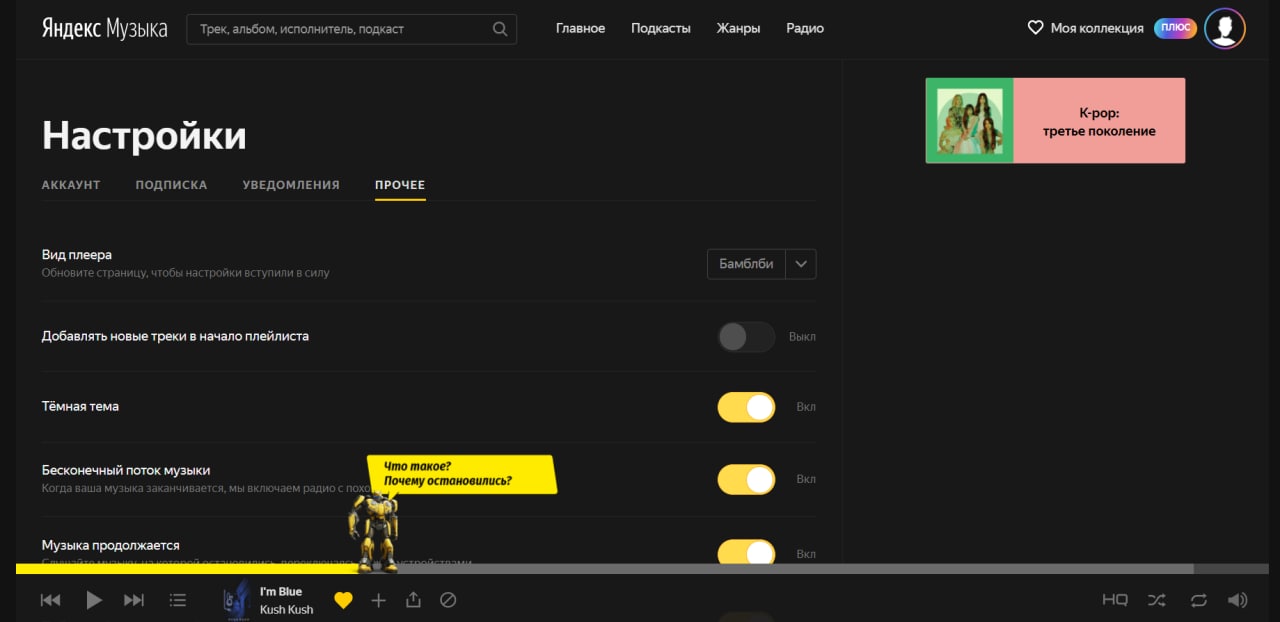Image resolution: width=1280 pixels, height=622 pixels.
Task: Click the Бесконечный поток музыки label
Action: (126, 470)
